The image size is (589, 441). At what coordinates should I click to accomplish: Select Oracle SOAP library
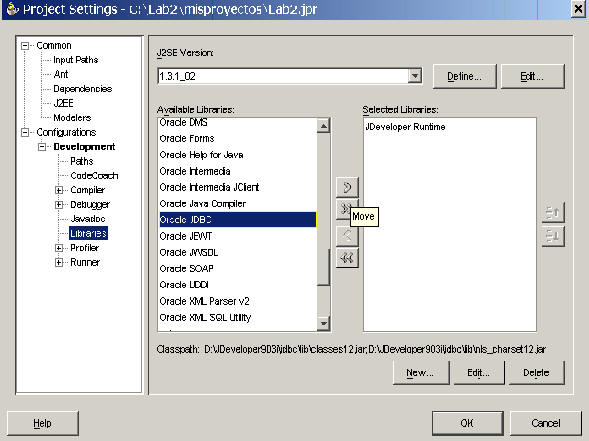pos(237,269)
